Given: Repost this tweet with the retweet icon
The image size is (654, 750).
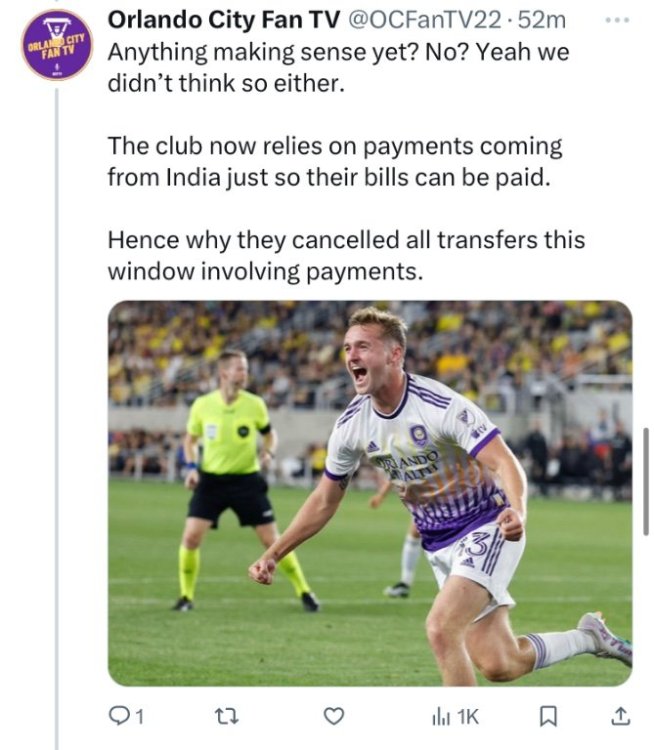Looking at the screenshot, I should 226,716.
